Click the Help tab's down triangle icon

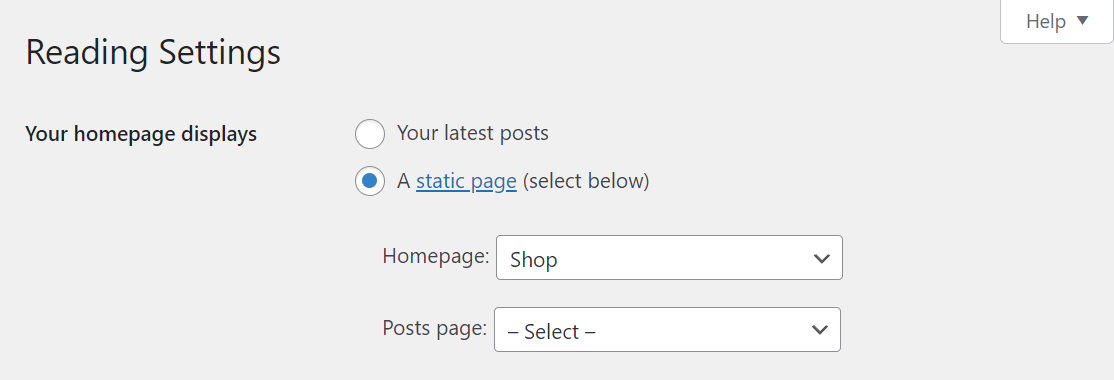(1082, 21)
